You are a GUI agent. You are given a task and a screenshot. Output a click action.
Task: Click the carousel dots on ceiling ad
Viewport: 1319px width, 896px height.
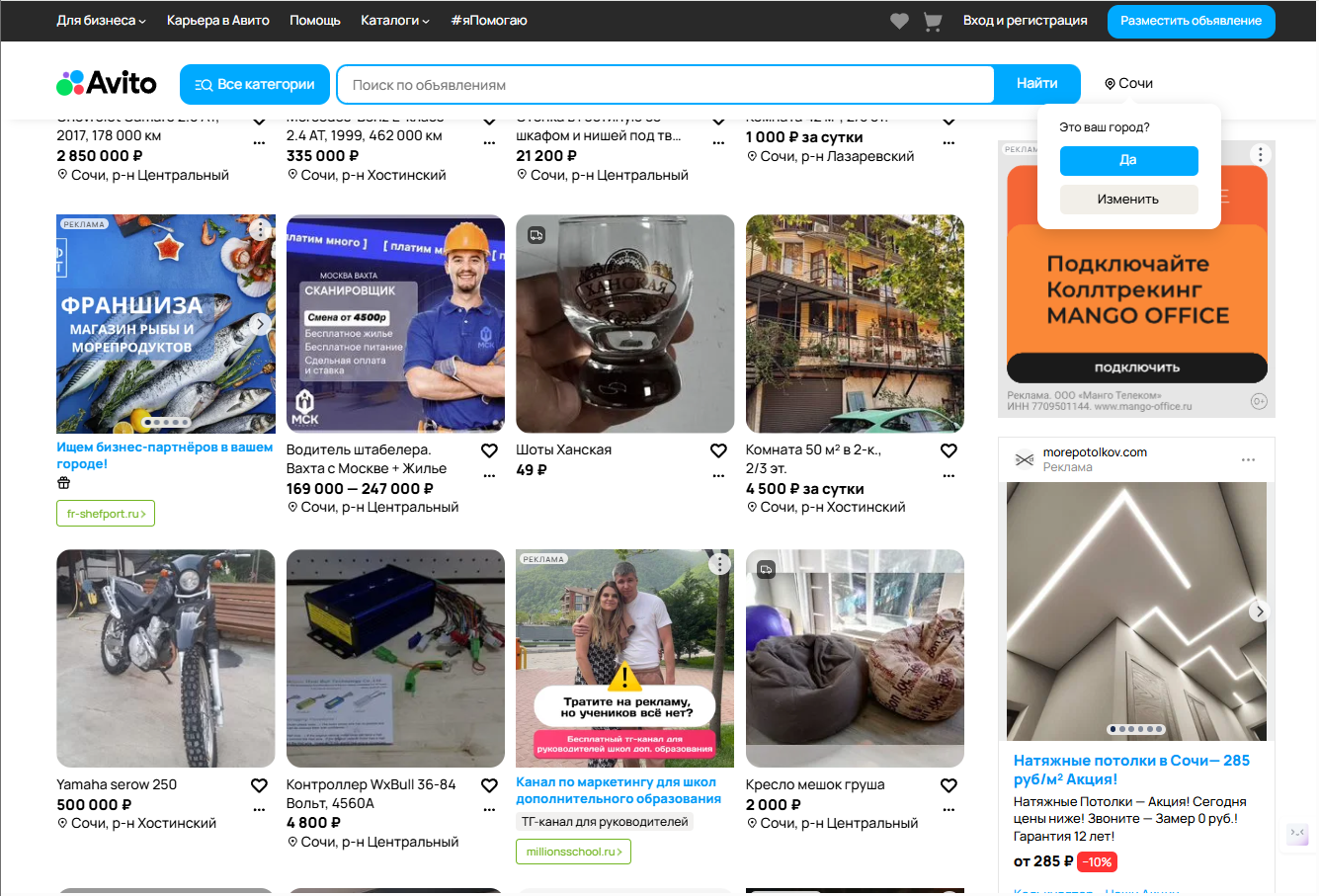click(1137, 730)
